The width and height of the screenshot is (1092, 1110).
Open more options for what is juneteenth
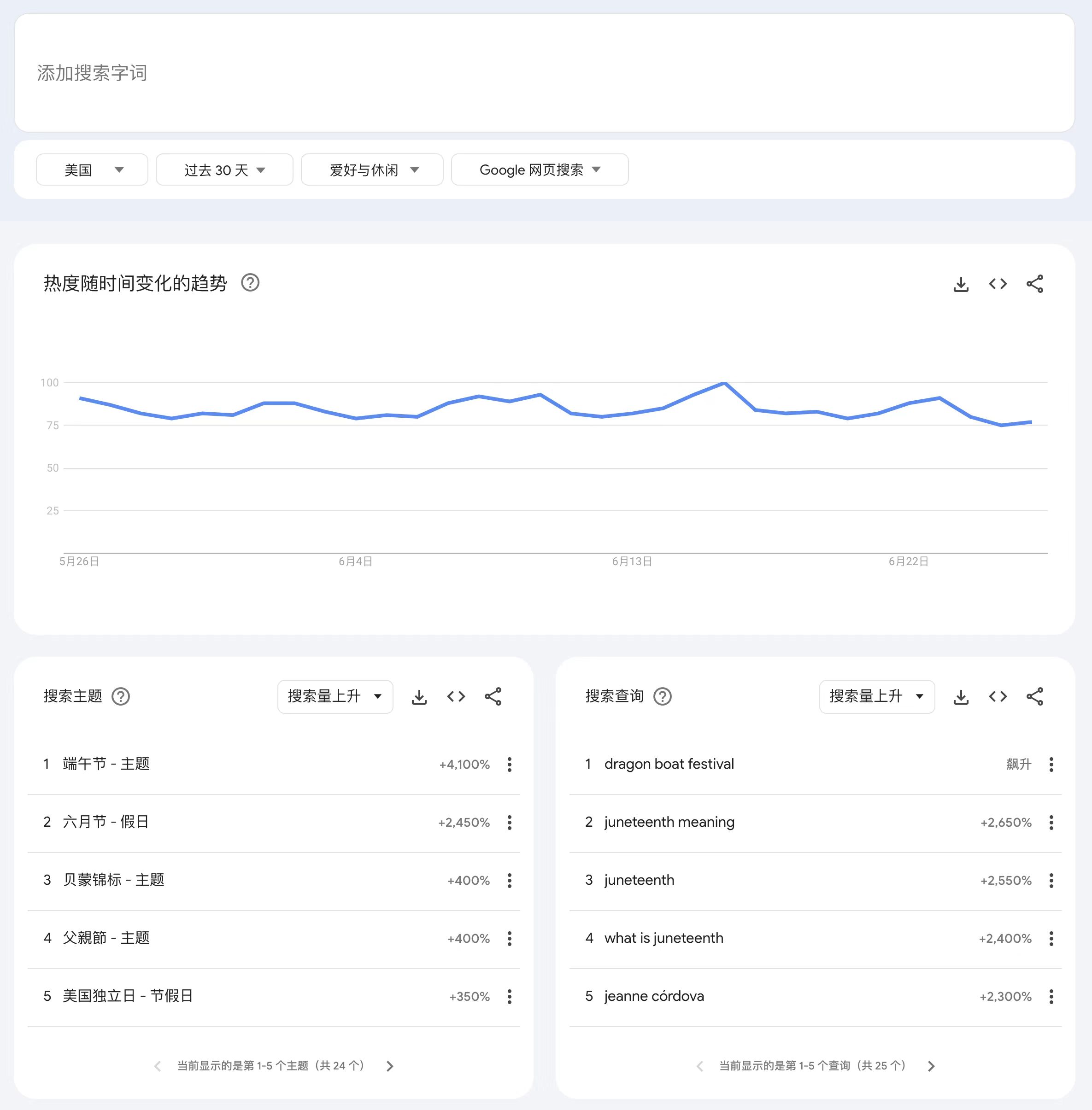1051,939
